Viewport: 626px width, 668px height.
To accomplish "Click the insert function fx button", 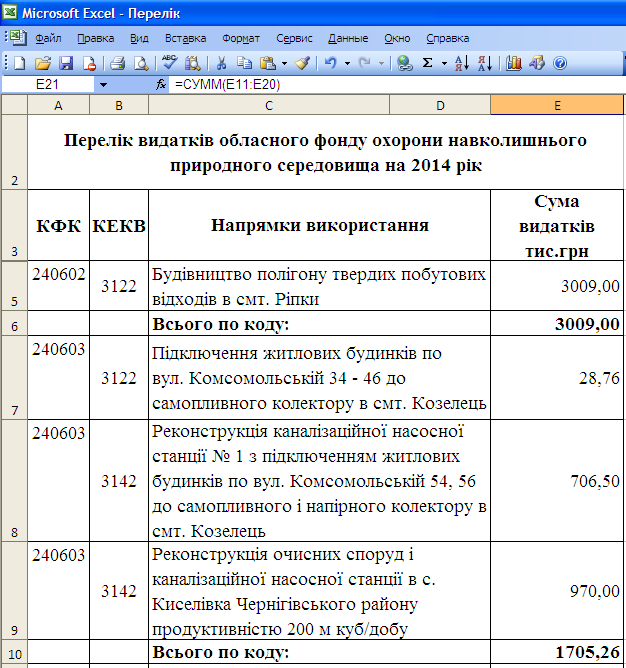I will [x=160, y=85].
